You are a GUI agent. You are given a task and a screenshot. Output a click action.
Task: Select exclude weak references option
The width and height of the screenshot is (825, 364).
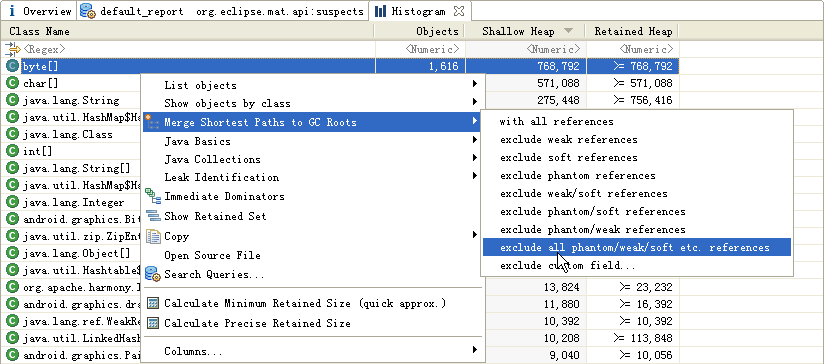point(637,139)
